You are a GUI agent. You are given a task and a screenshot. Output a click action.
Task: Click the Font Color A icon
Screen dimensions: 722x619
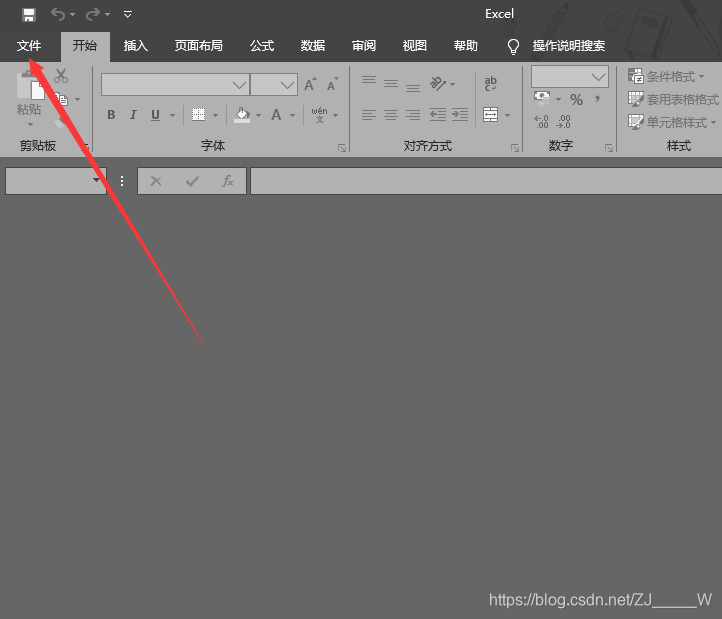pos(276,115)
